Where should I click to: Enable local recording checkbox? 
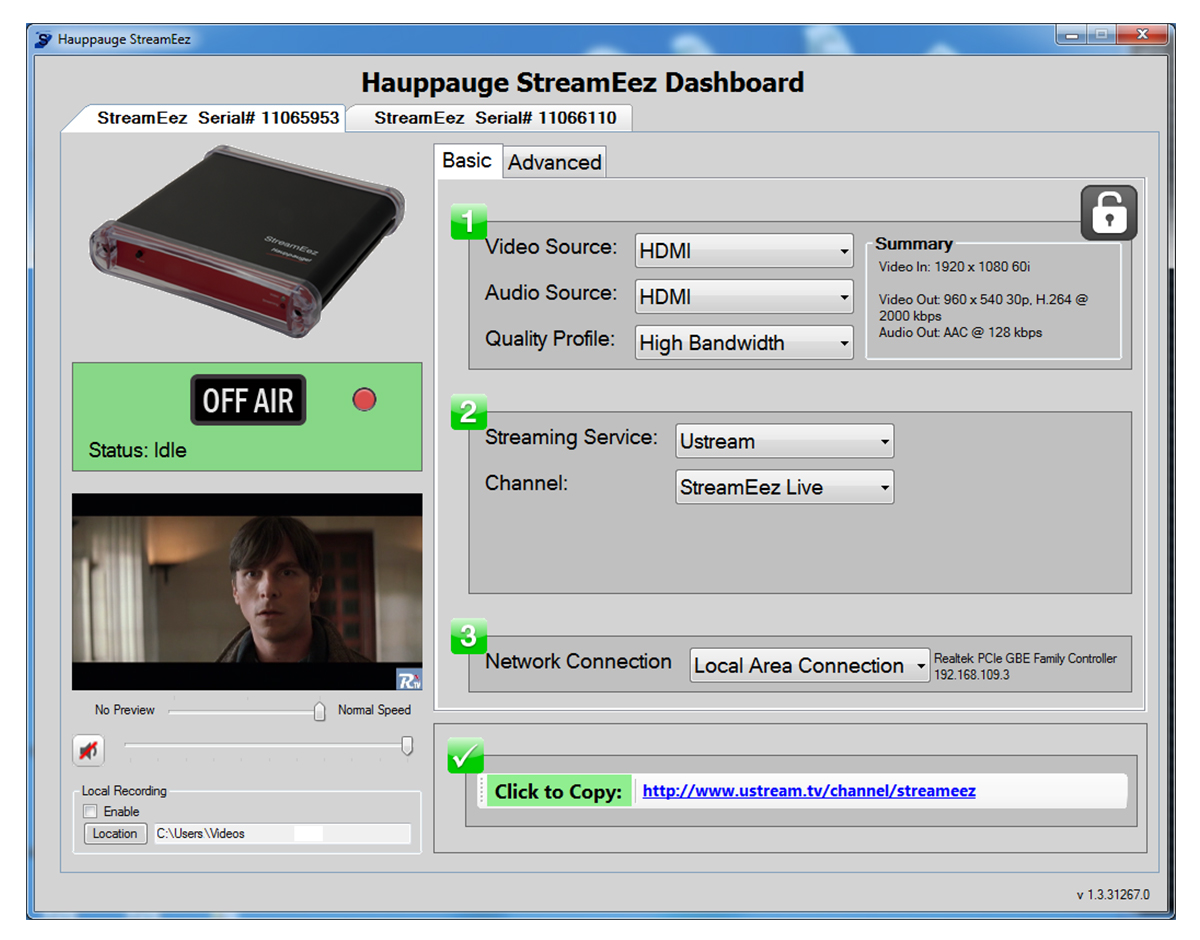91,811
